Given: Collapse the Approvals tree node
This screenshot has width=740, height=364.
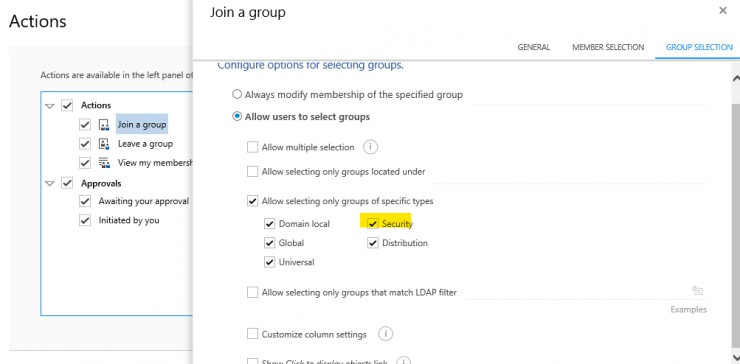Looking at the screenshot, I should (x=50, y=184).
